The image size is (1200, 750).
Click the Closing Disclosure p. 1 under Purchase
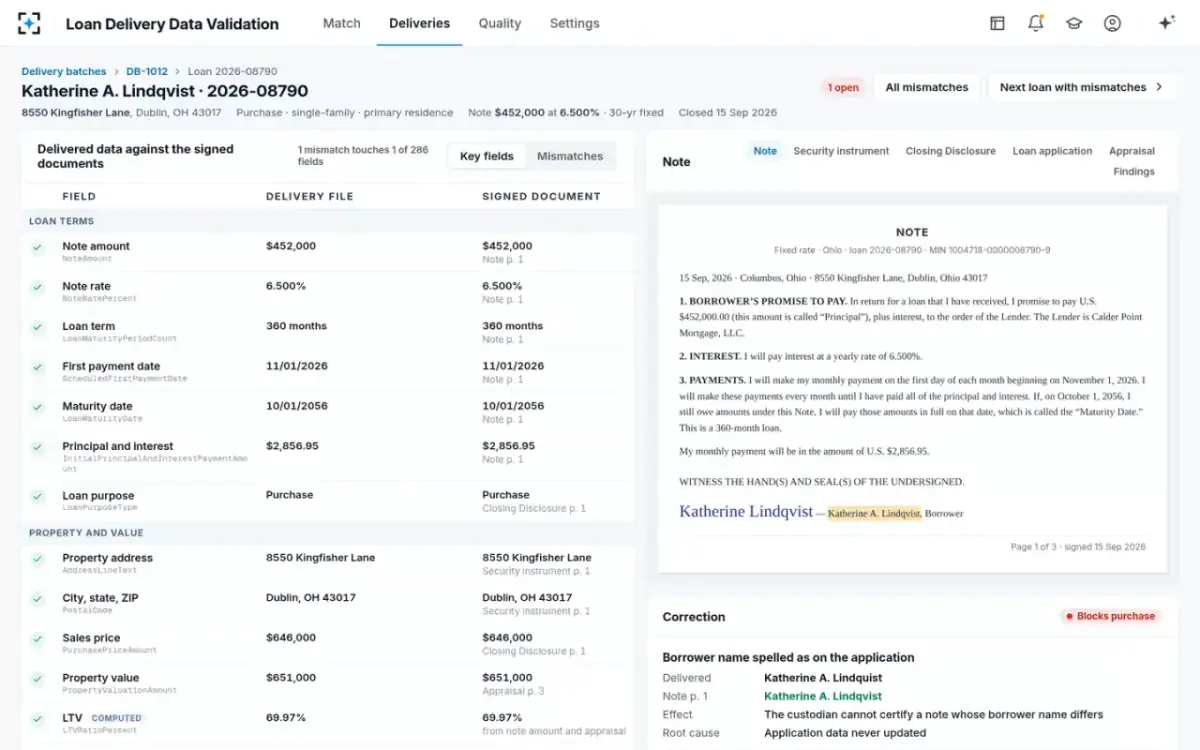click(534, 509)
